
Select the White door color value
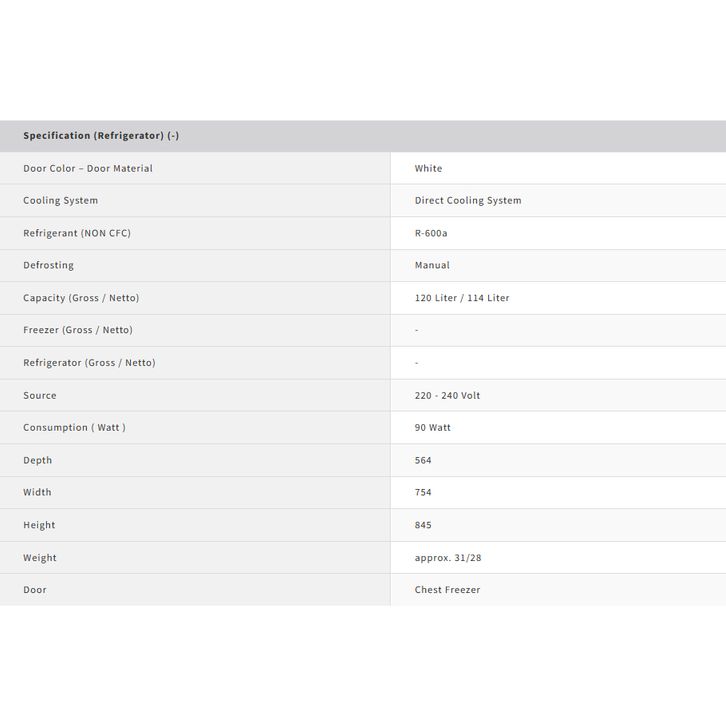tap(428, 169)
